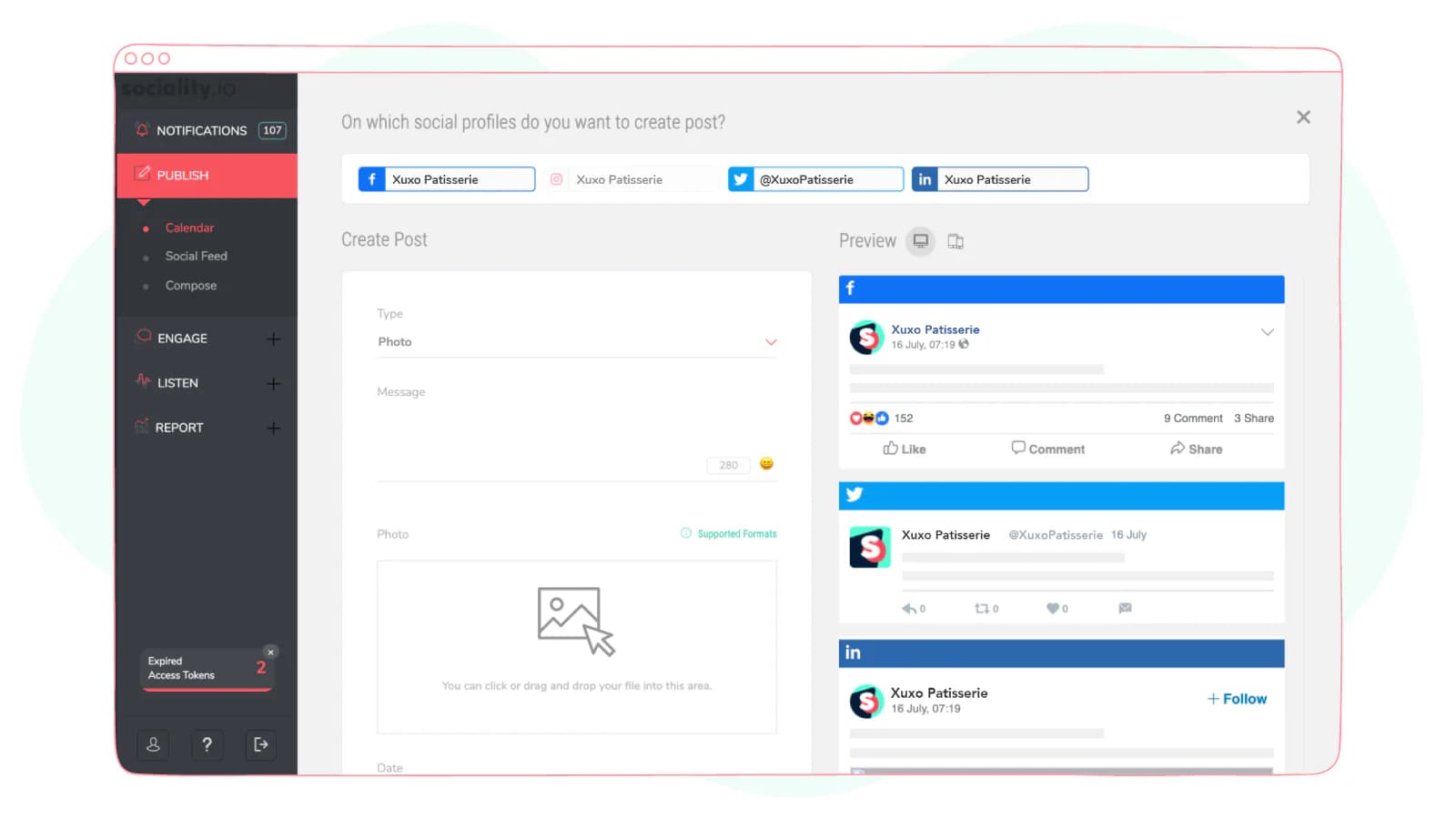Switch preview to desktop view
The height and width of the screenshot is (819, 1456).
[921, 241]
